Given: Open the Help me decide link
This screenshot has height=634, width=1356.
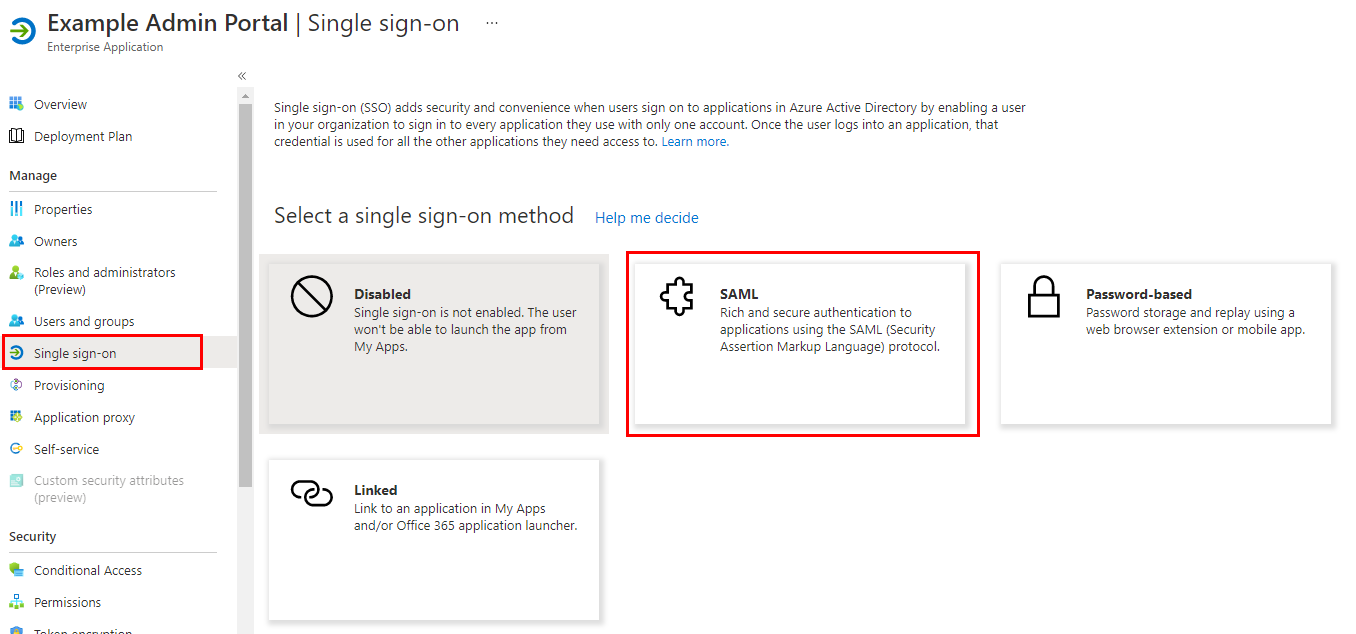Looking at the screenshot, I should (x=647, y=218).
